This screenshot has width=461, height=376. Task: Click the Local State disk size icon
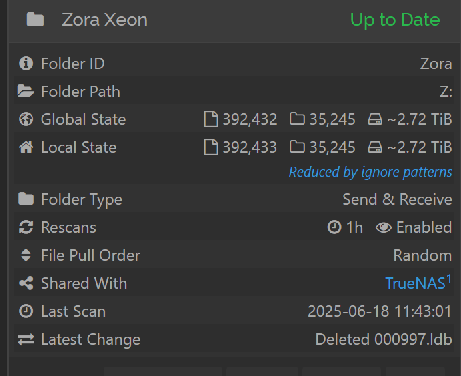tap(375, 147)
